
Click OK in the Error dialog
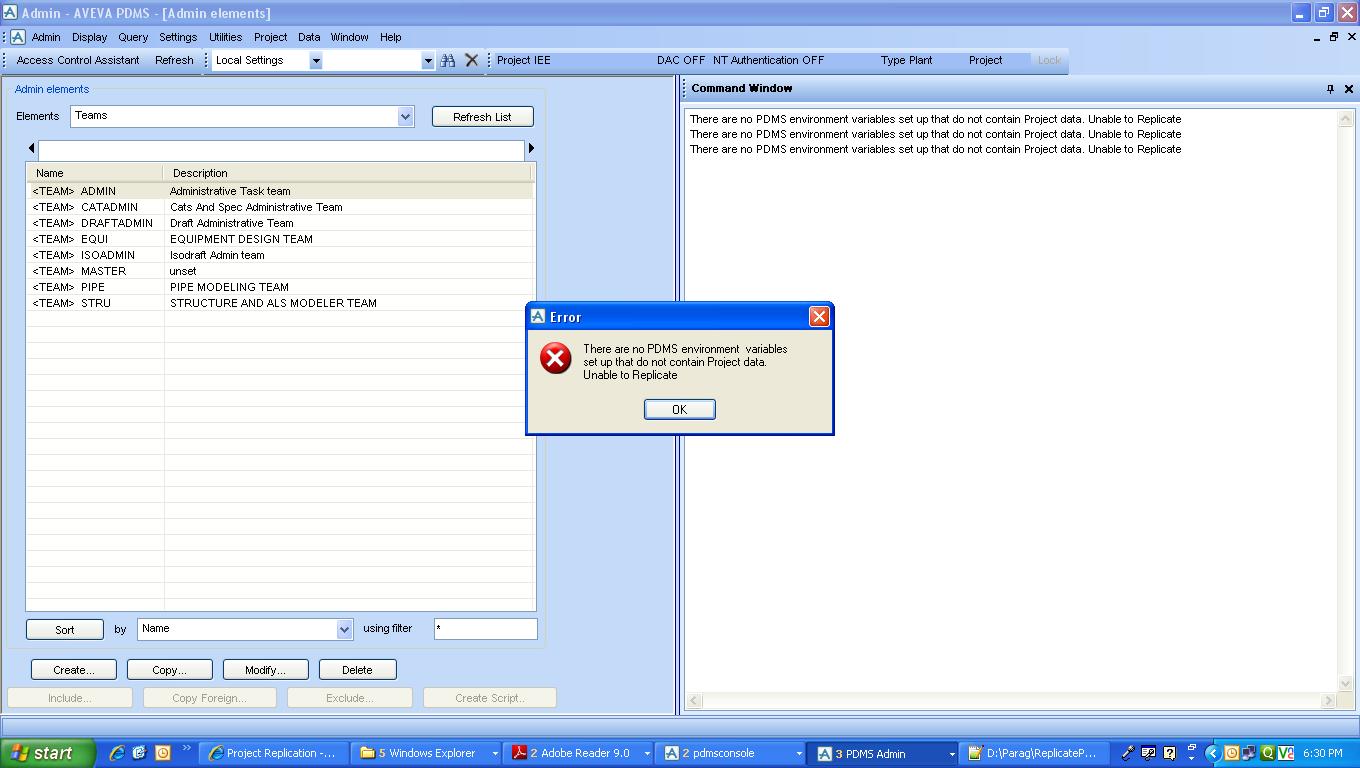pos(679,409)
